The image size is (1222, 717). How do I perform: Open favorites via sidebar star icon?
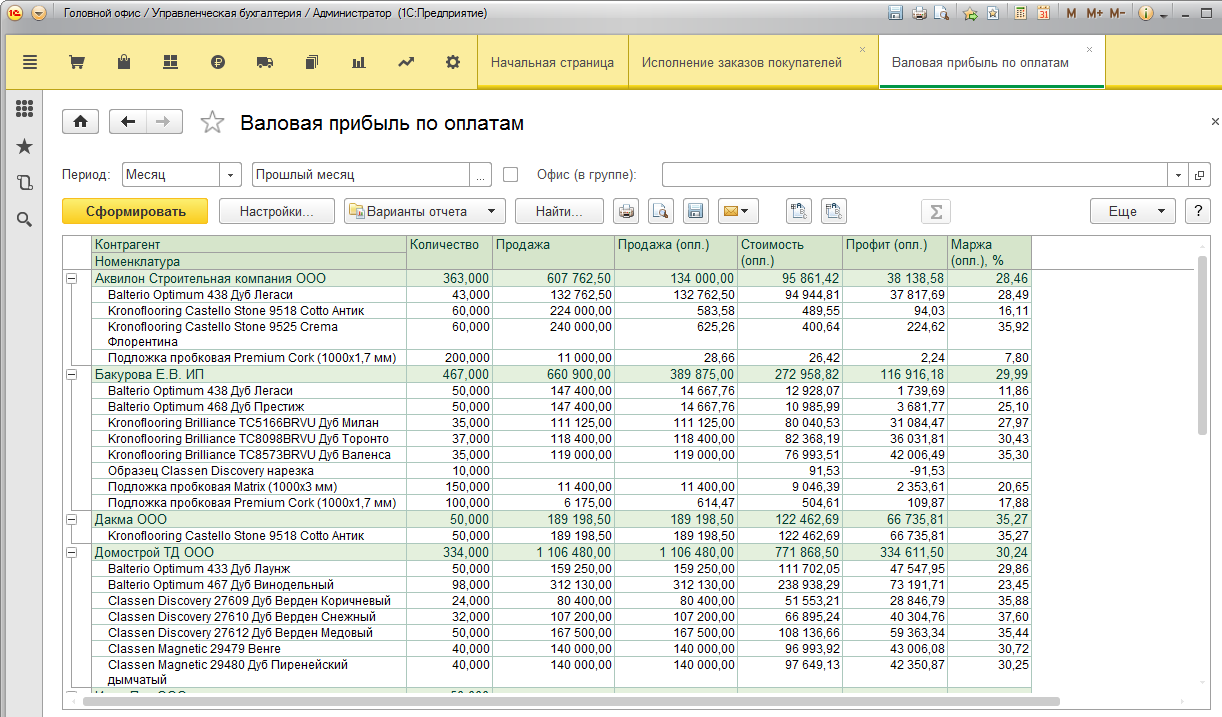[x=25, y=146]
